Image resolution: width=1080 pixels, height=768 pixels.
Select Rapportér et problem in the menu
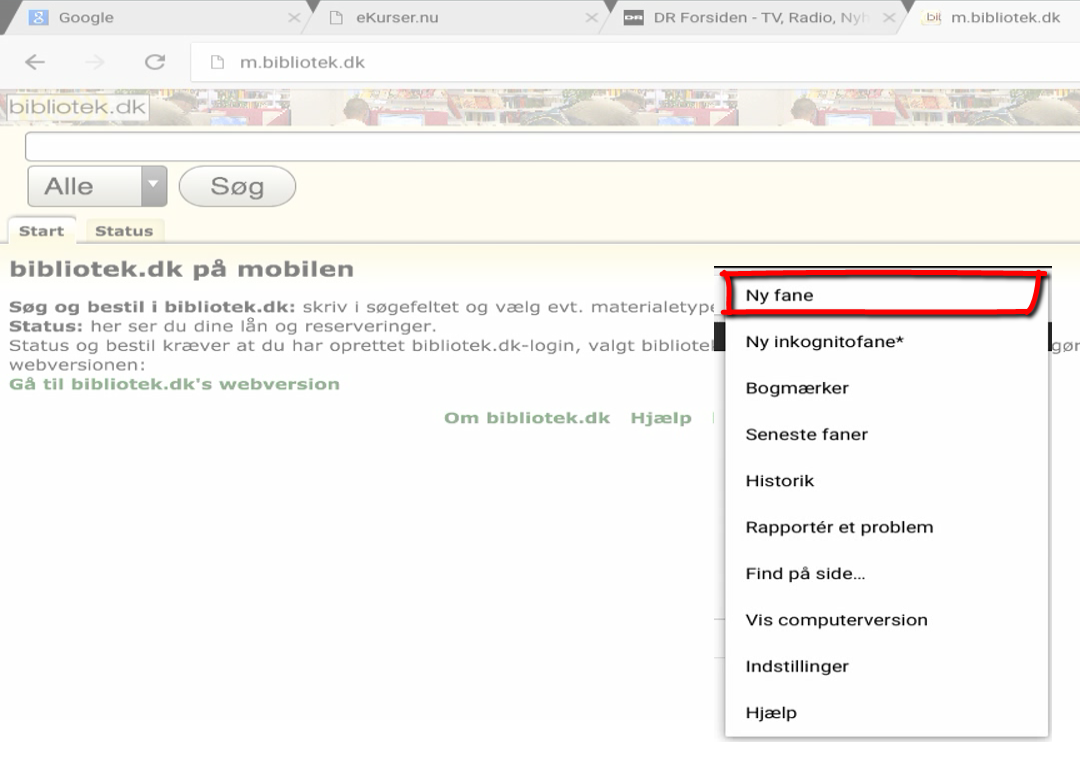tap(886, 527)
